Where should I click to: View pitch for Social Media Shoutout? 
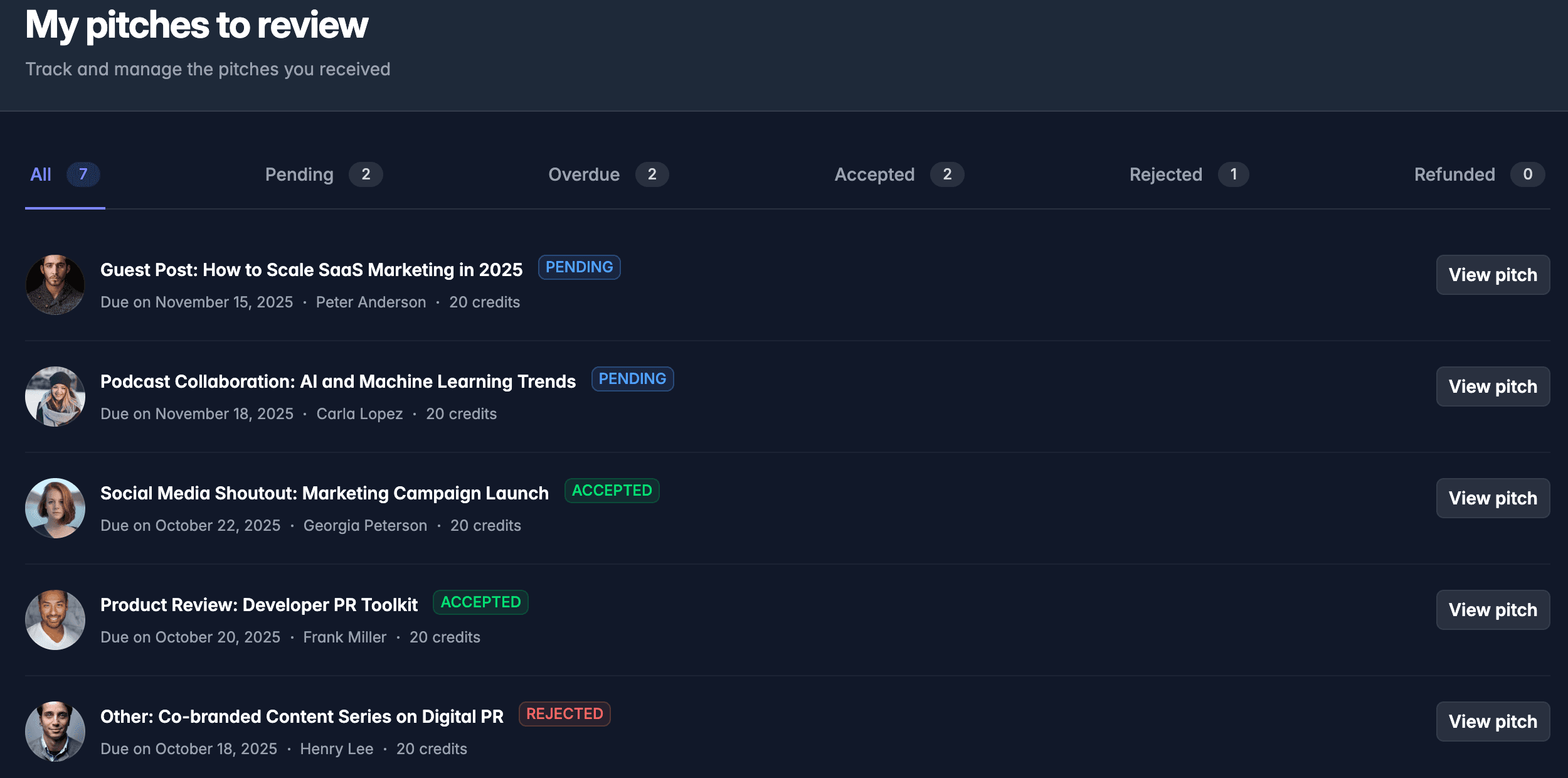[x=1492, y=498]
